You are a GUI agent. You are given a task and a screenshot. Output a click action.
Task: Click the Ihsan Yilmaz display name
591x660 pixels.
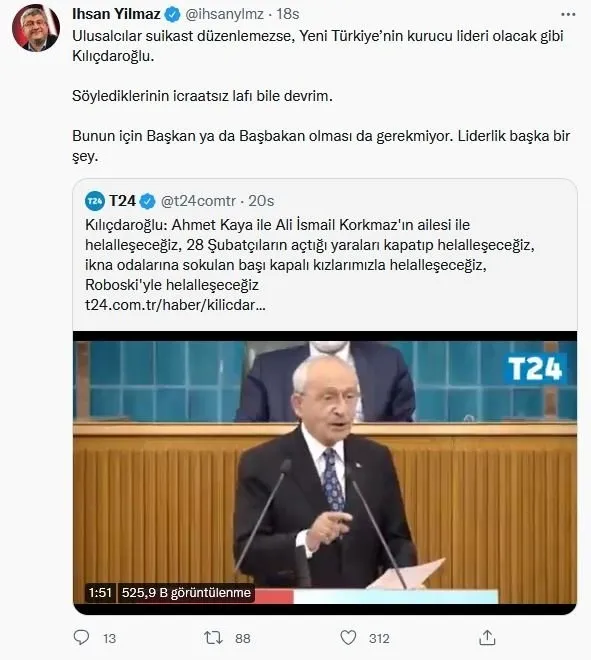(116, 14)
